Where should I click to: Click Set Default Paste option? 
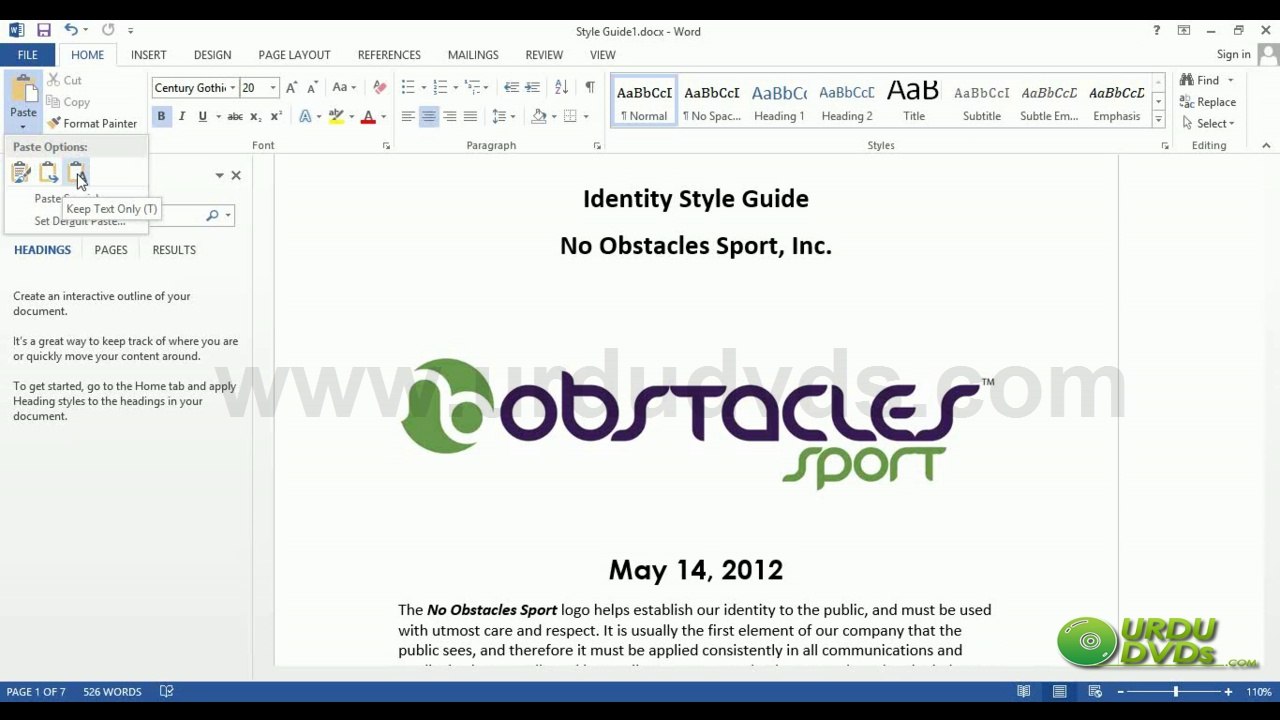pyautogui.click(x=80, y=221)
